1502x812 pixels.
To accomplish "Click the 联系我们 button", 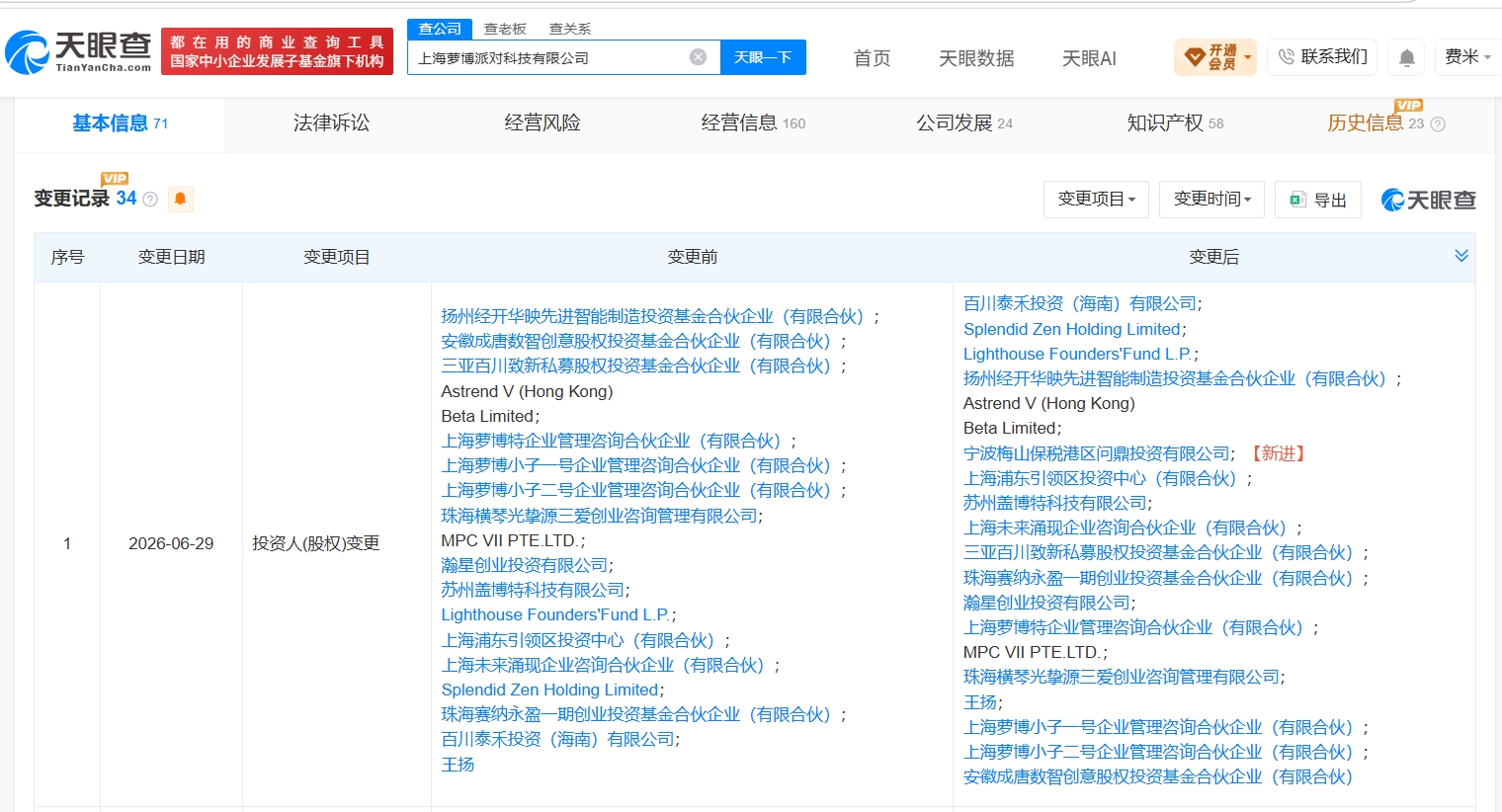I will coord(1322,57).
